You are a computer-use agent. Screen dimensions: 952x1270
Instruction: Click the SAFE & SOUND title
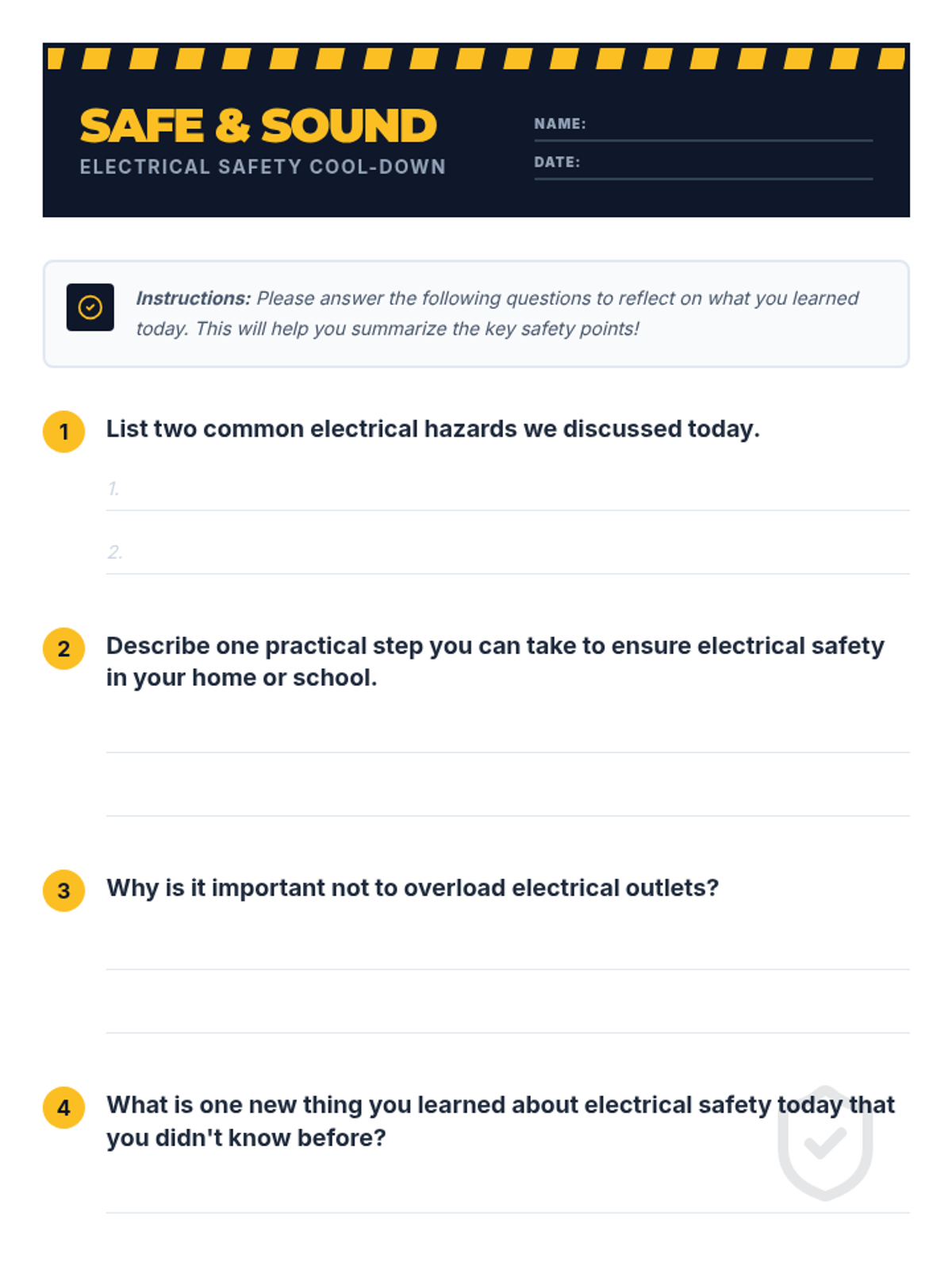(258, 125)
